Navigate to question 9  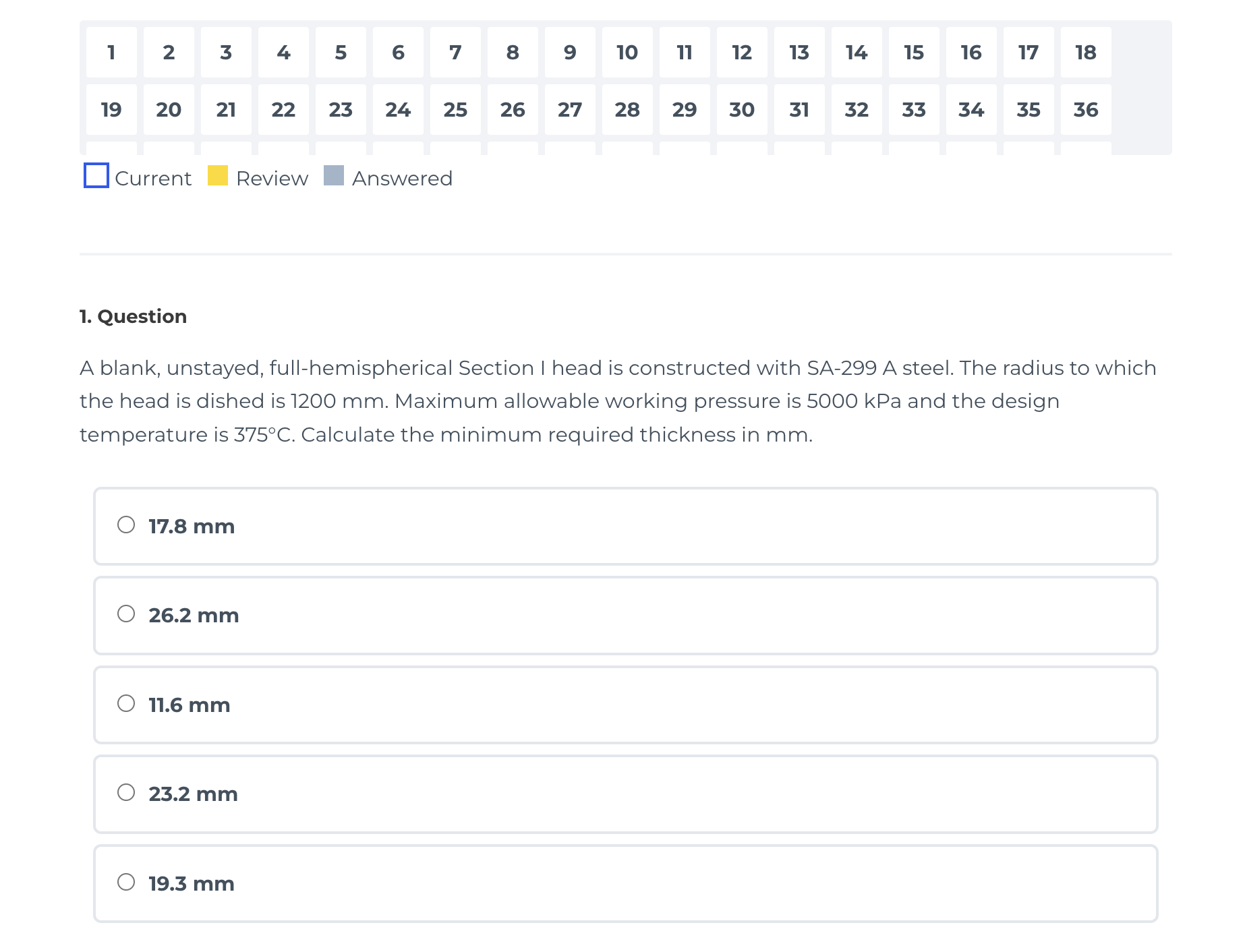570,53
